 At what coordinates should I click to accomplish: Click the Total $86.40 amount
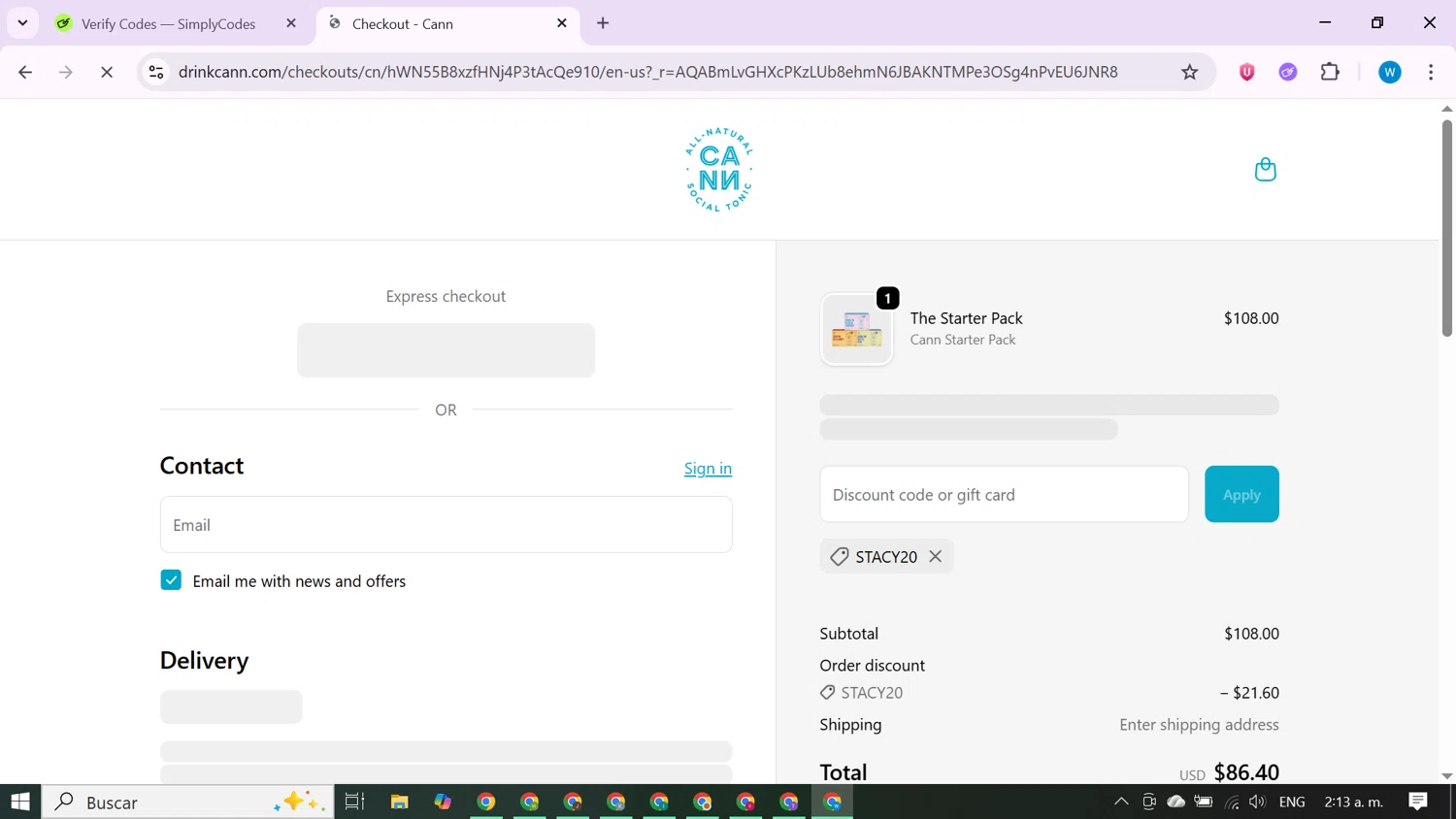point(1246,772)
